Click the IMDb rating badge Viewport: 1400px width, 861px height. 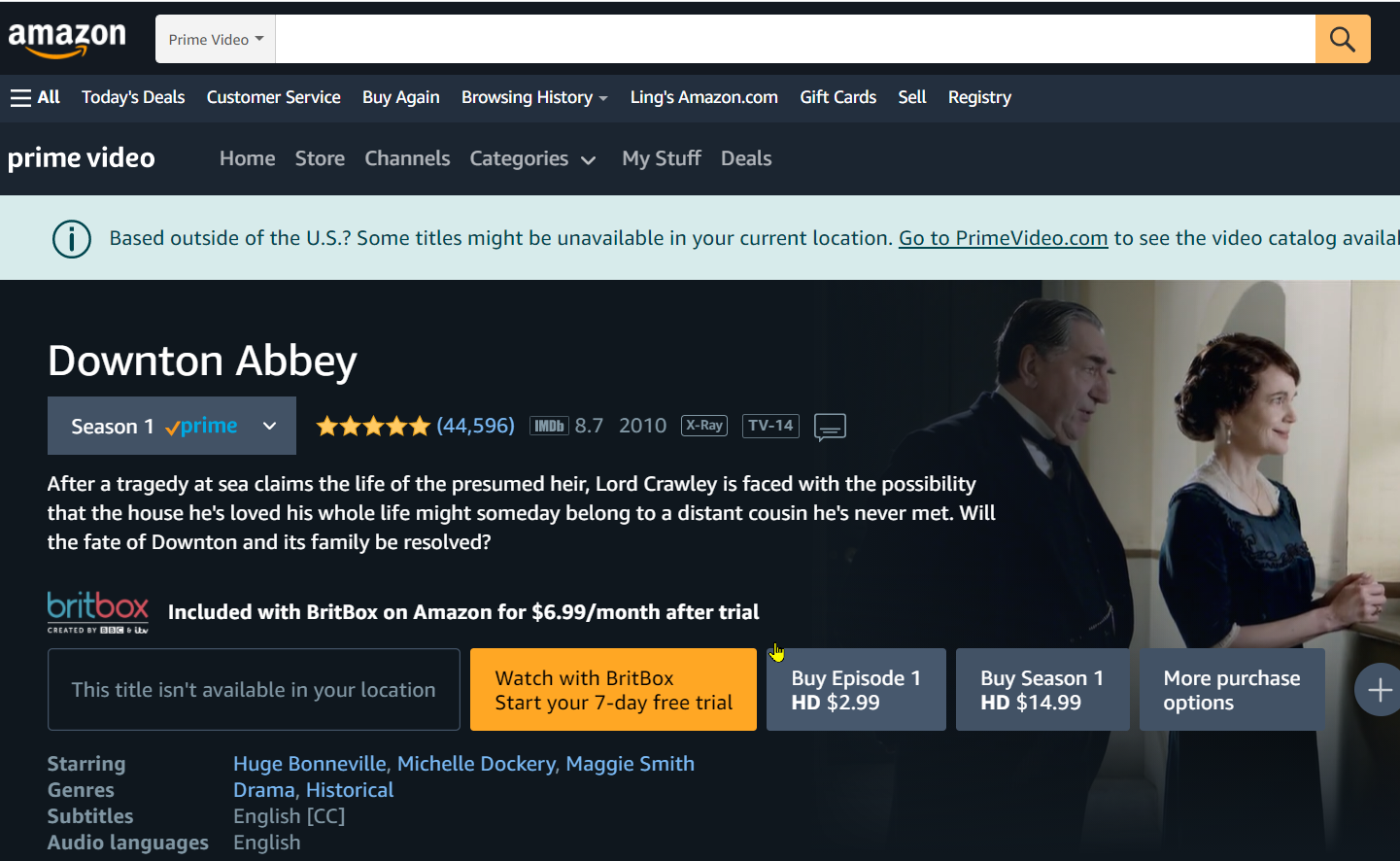549,426
